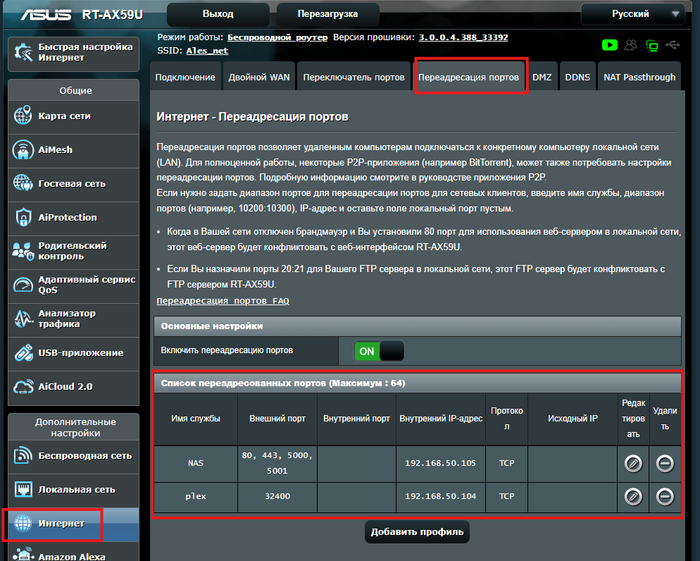Turn off the port forwarding ON switch
The height and width of the screenshot is (561, 700).
point(379,351)
